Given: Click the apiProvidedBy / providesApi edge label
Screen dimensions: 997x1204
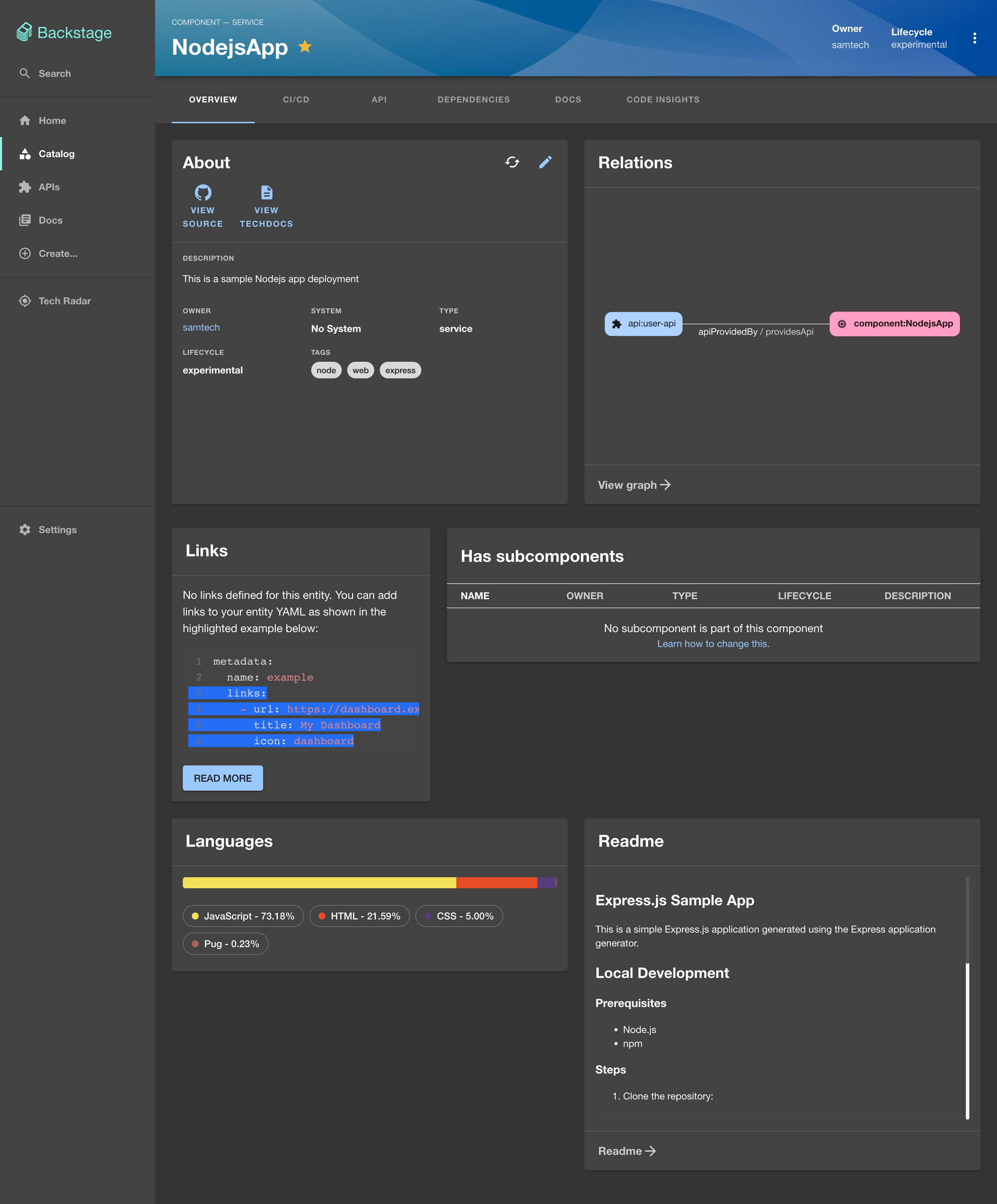Looking at the screenshot, I should [756, 332].
